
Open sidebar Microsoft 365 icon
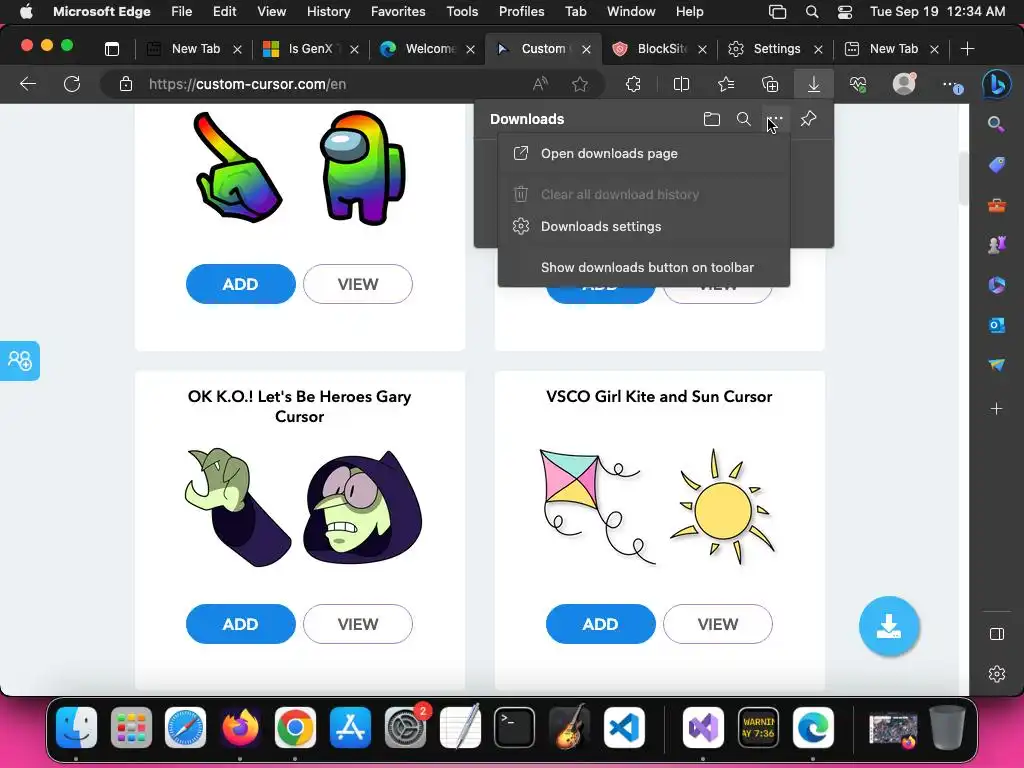[997, 285]
